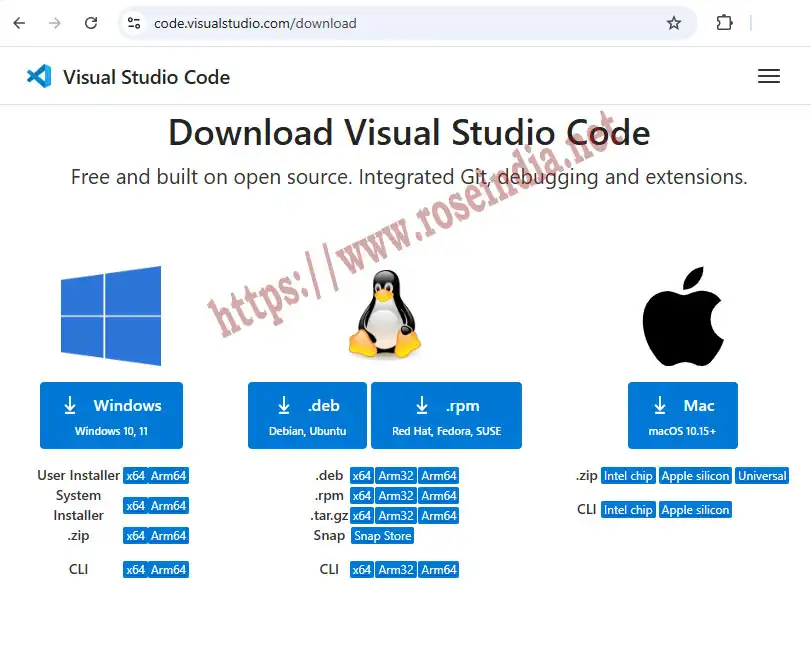Viewport: 811px width, 650px height.
Task: Go back to the previous page
Action: pos(19,23)
